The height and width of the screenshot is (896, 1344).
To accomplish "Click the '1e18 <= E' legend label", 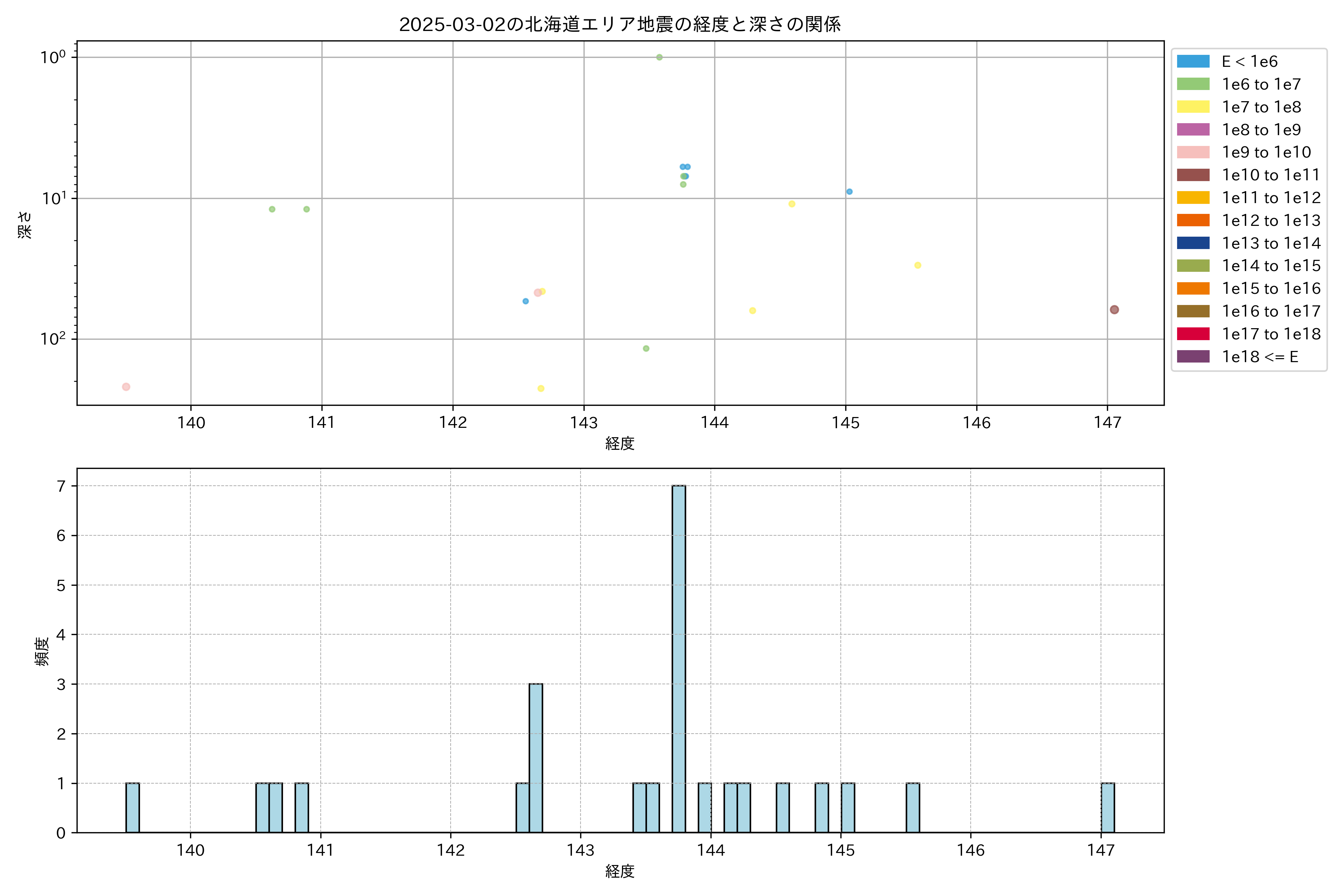I will [1259, 357].
